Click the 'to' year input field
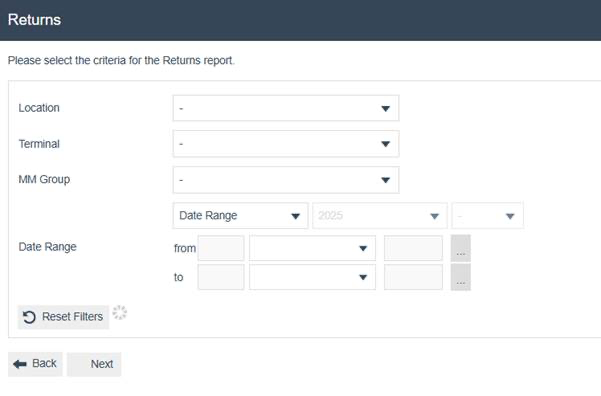601x396 pixels. (413, 277)
